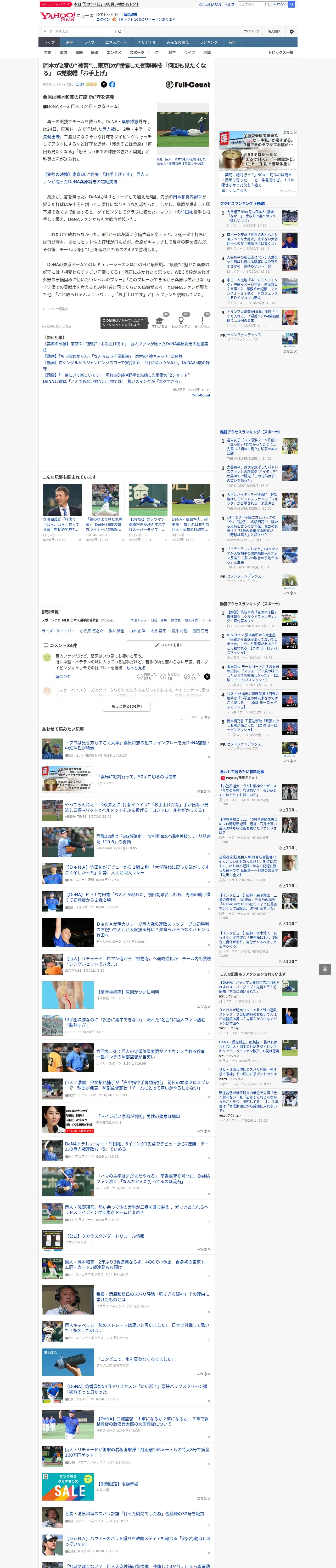The image size is (336, 1568).
Task: Open MLBトップ link in 野球情報
Action: click(138, 620)
